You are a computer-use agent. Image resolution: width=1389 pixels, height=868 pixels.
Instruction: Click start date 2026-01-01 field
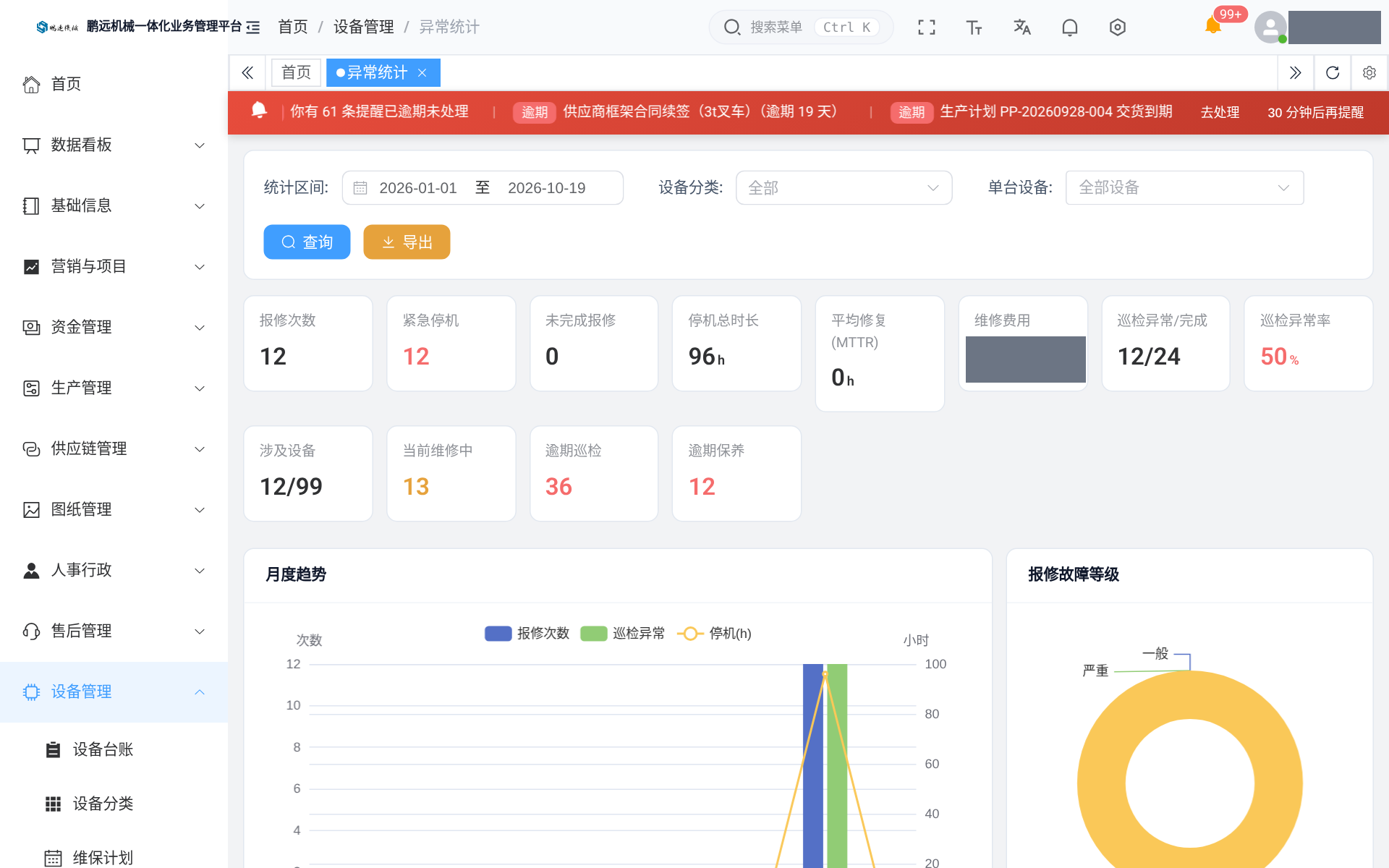tap(418, 188)
